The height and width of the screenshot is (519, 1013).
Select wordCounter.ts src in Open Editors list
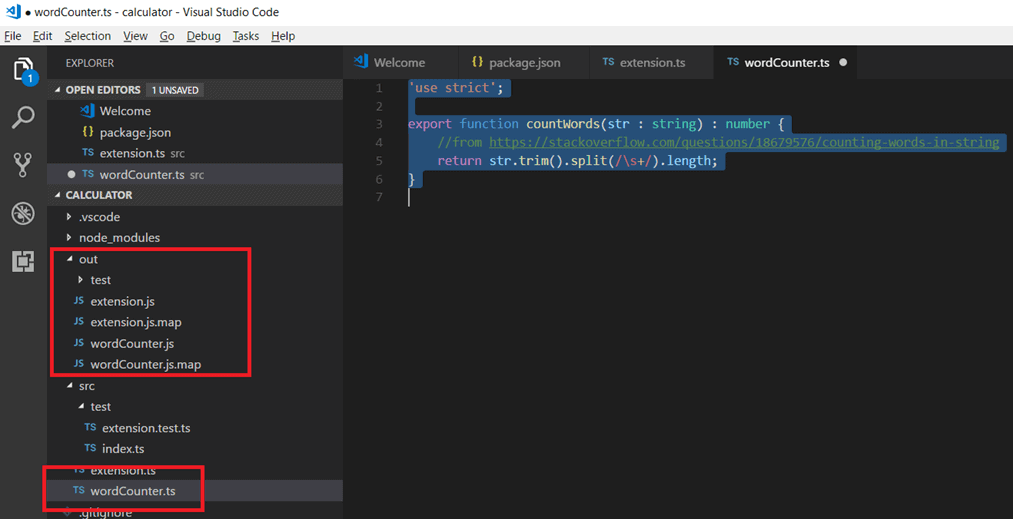pyautogui.click(x=195, y=175)
